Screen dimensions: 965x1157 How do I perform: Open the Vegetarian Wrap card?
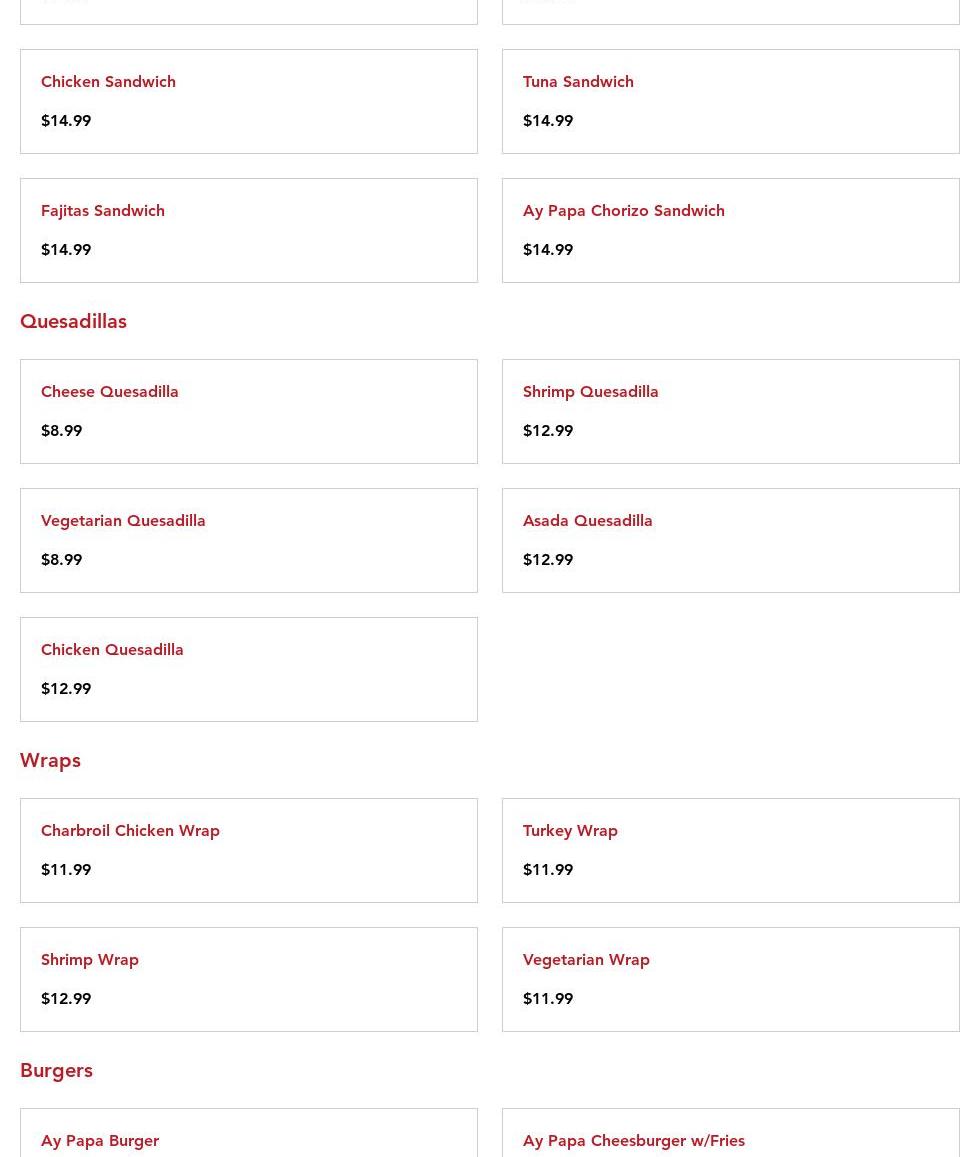point(730,979)
